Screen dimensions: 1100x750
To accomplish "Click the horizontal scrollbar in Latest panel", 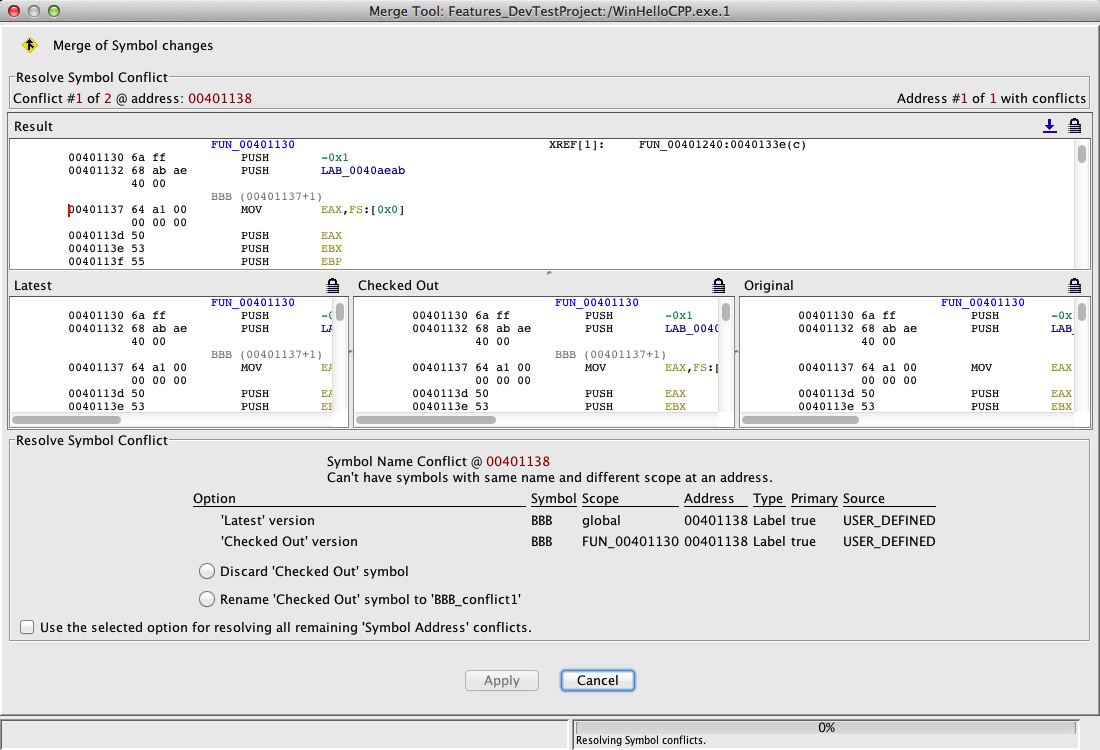I will [x=67, y=420].
